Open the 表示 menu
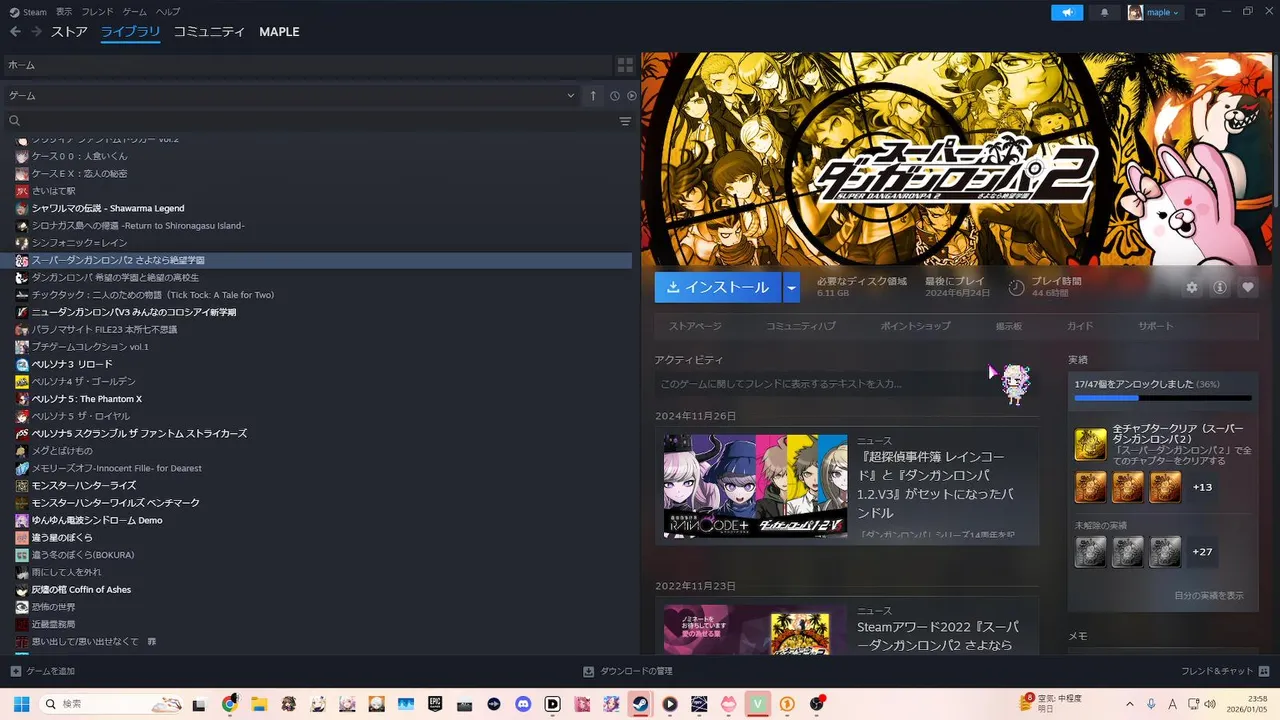 click(x=64, y=12)
